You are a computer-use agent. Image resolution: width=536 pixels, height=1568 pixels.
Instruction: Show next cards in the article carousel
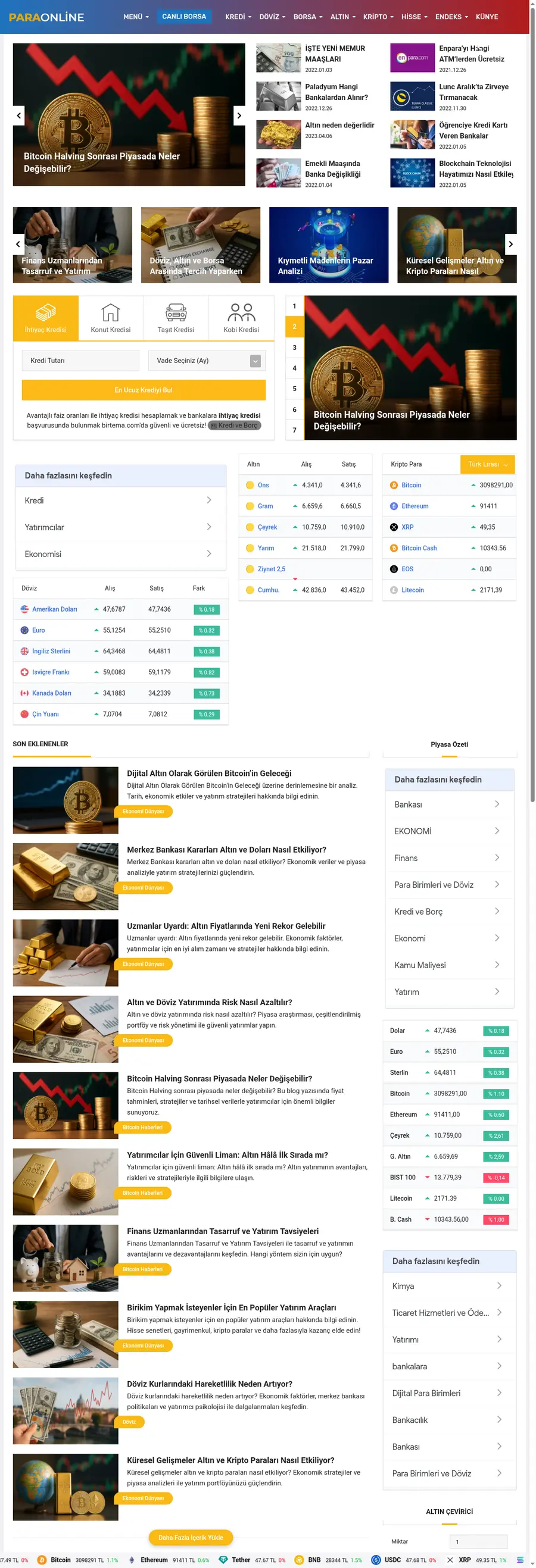510,244
